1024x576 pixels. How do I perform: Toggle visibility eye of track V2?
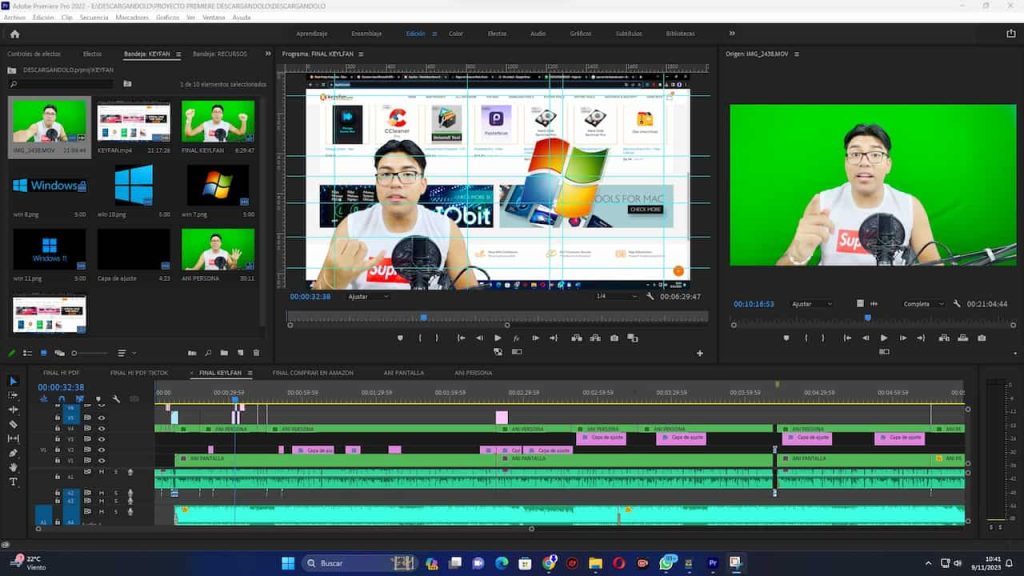(101, 449)
